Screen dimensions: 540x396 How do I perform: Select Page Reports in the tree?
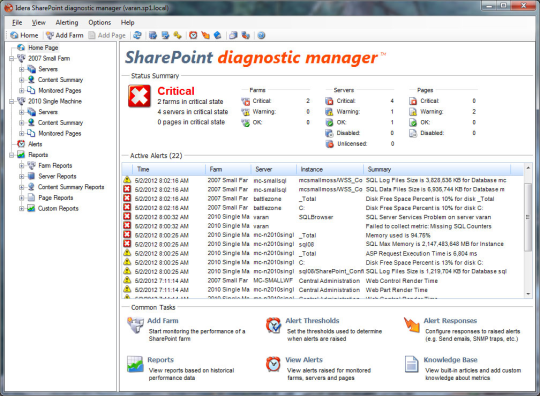click(56, 198)
